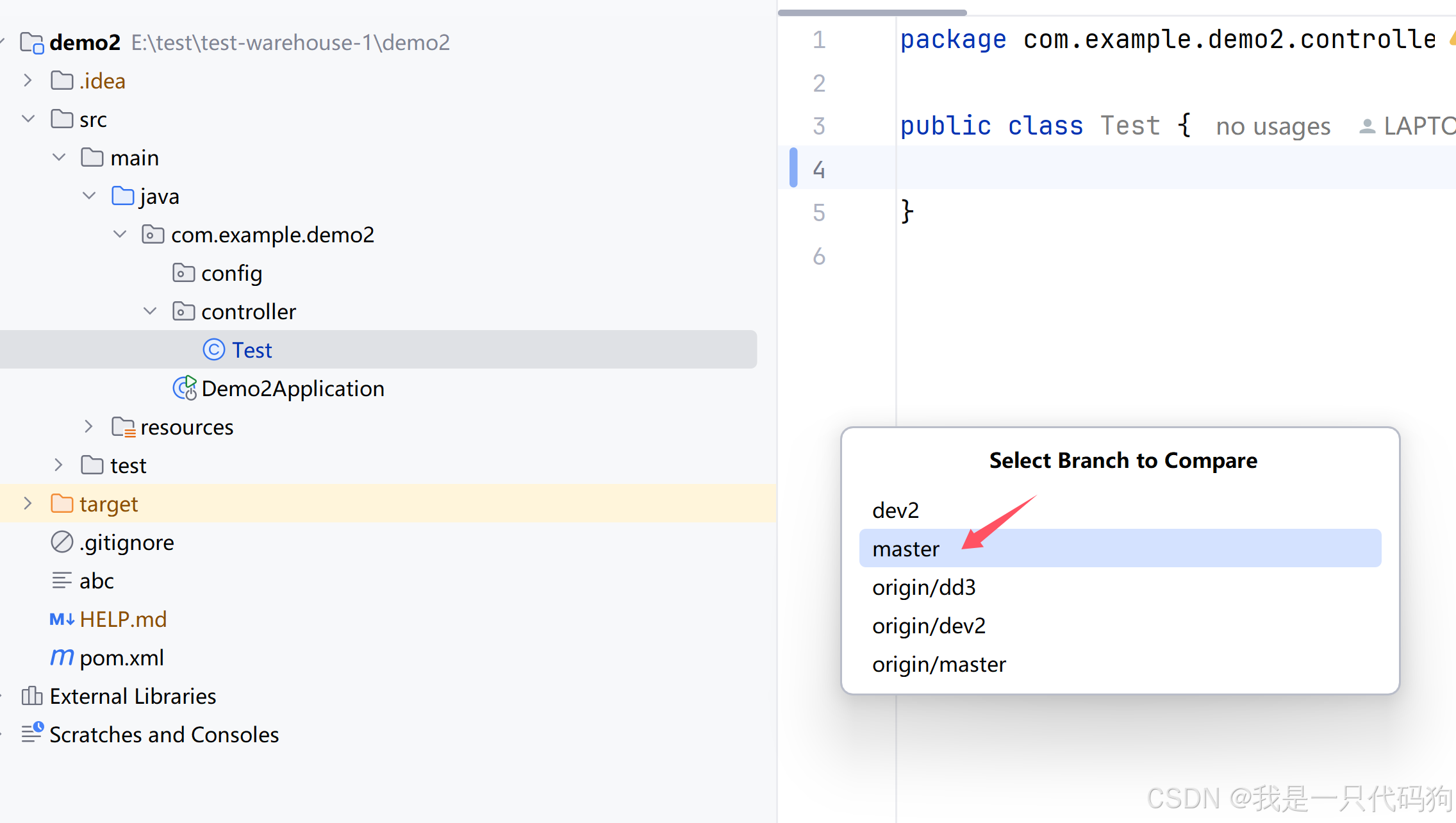
Task: Expand the .idea folder
Action: pos(28,81)
